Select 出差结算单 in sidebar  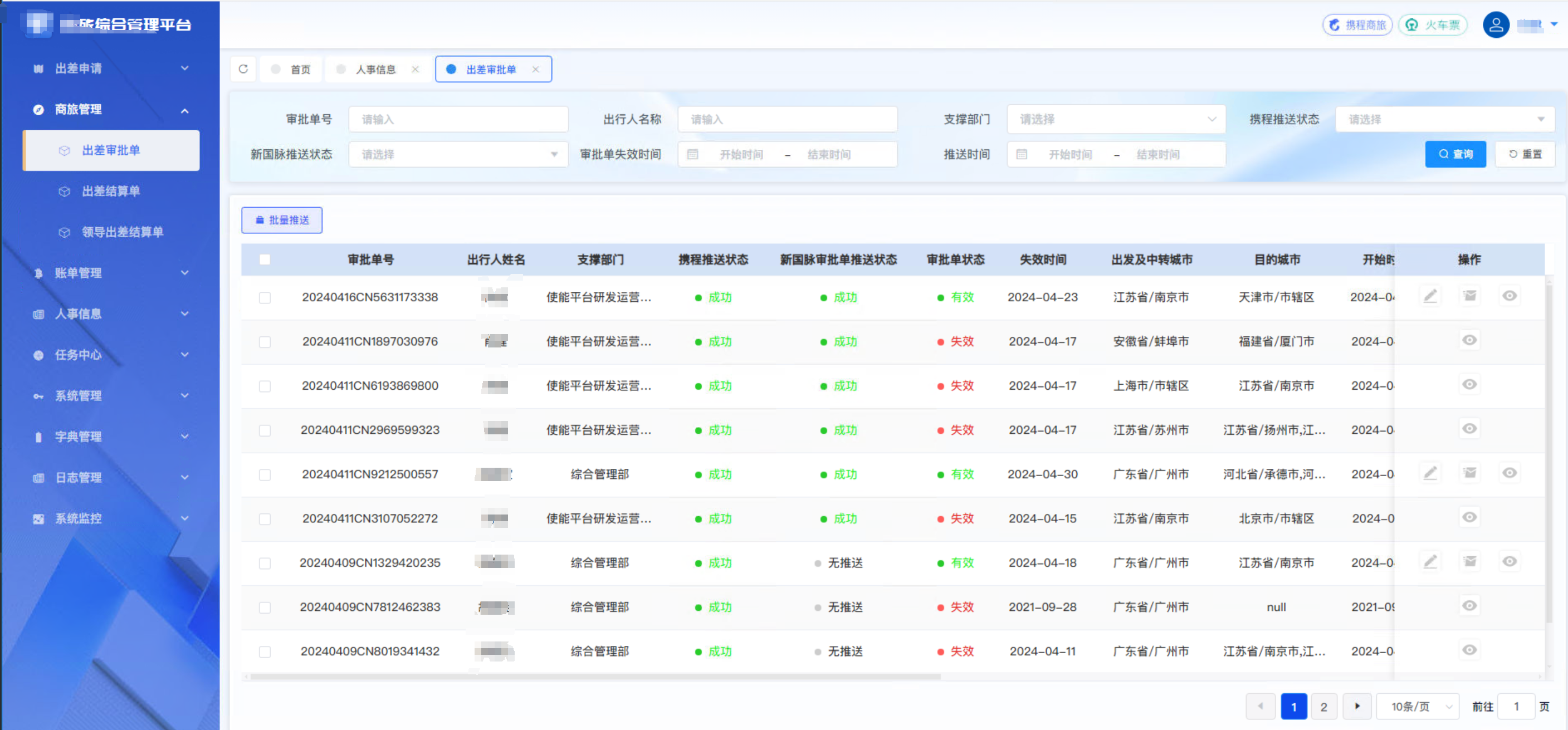[111, 191]
